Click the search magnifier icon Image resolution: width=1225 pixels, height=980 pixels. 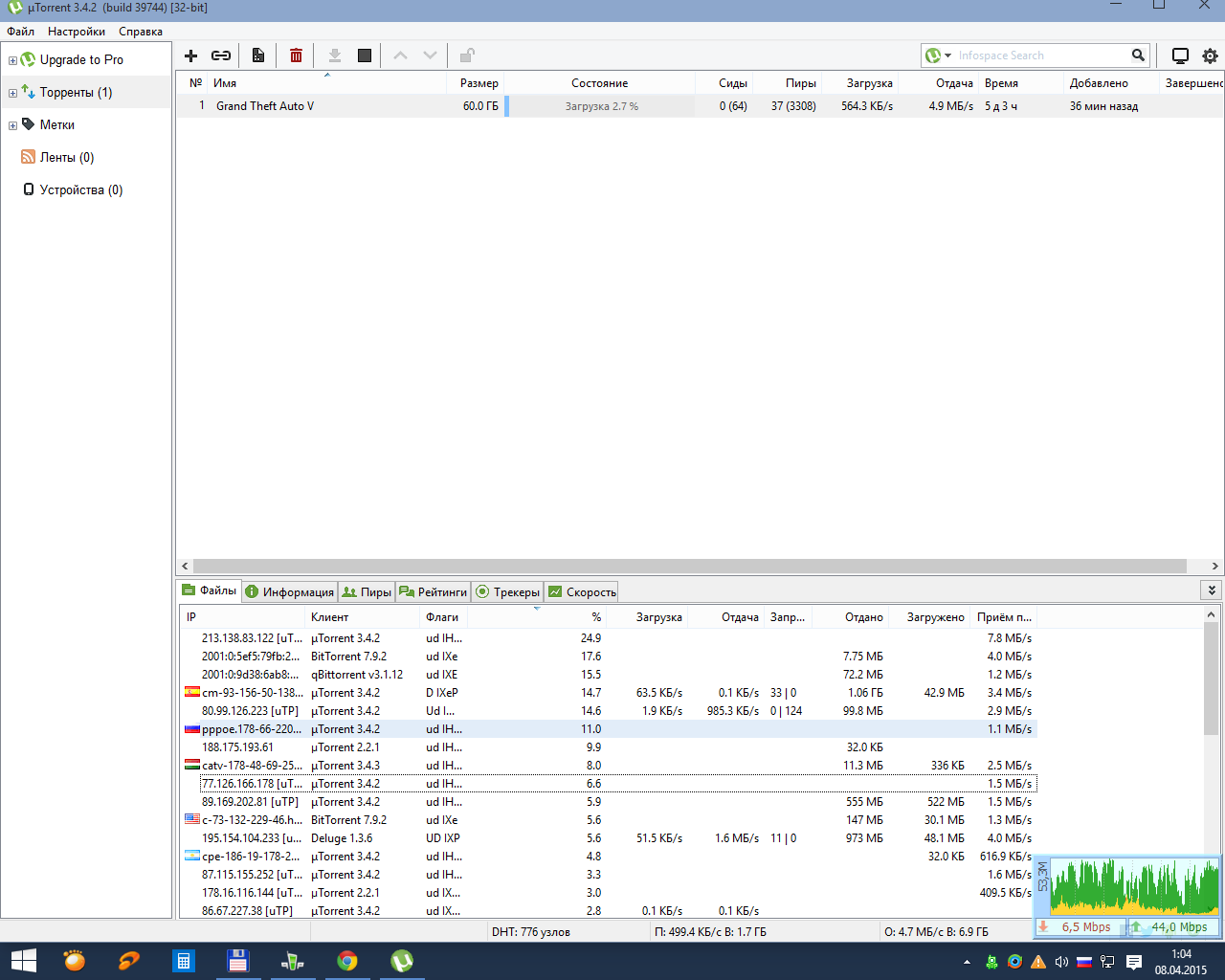coord(1138,56)
